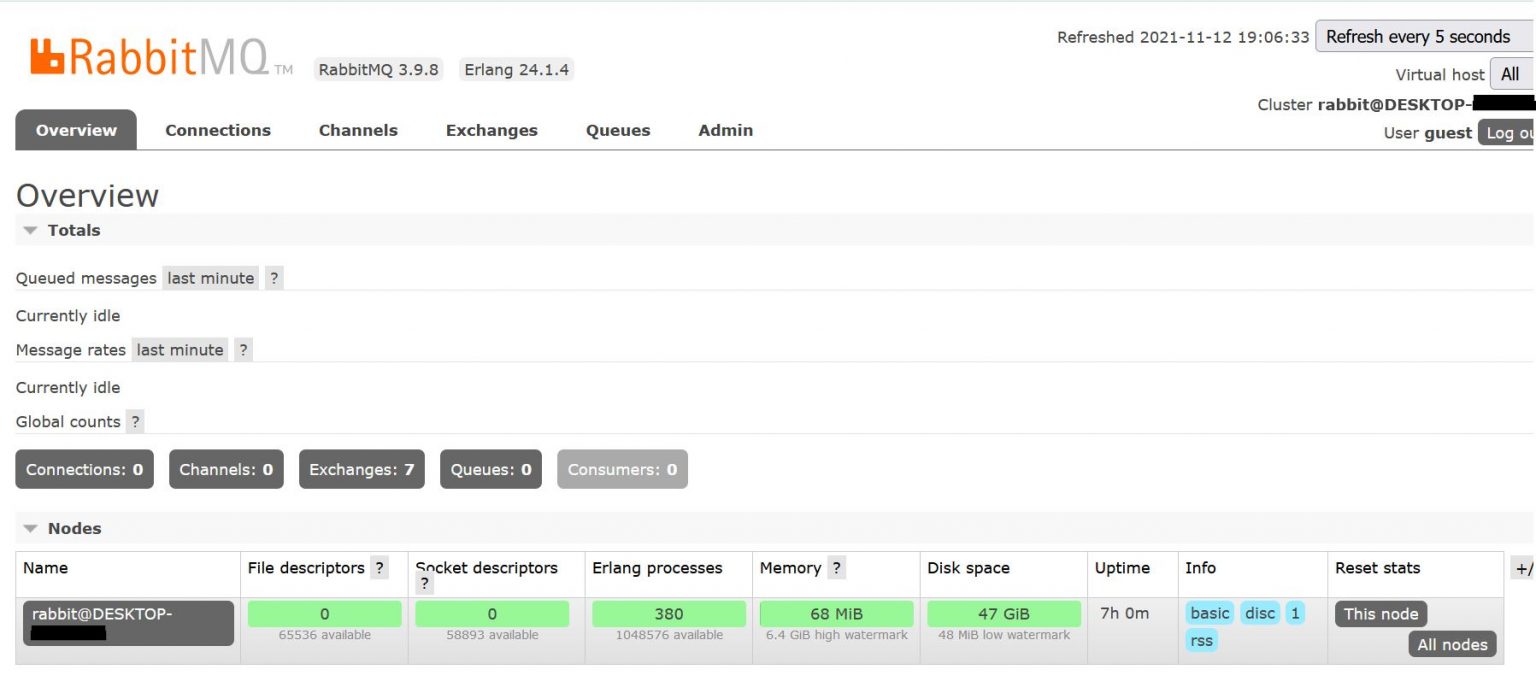
Task: Click the Memory usage bar
Action: coord(836,613)
